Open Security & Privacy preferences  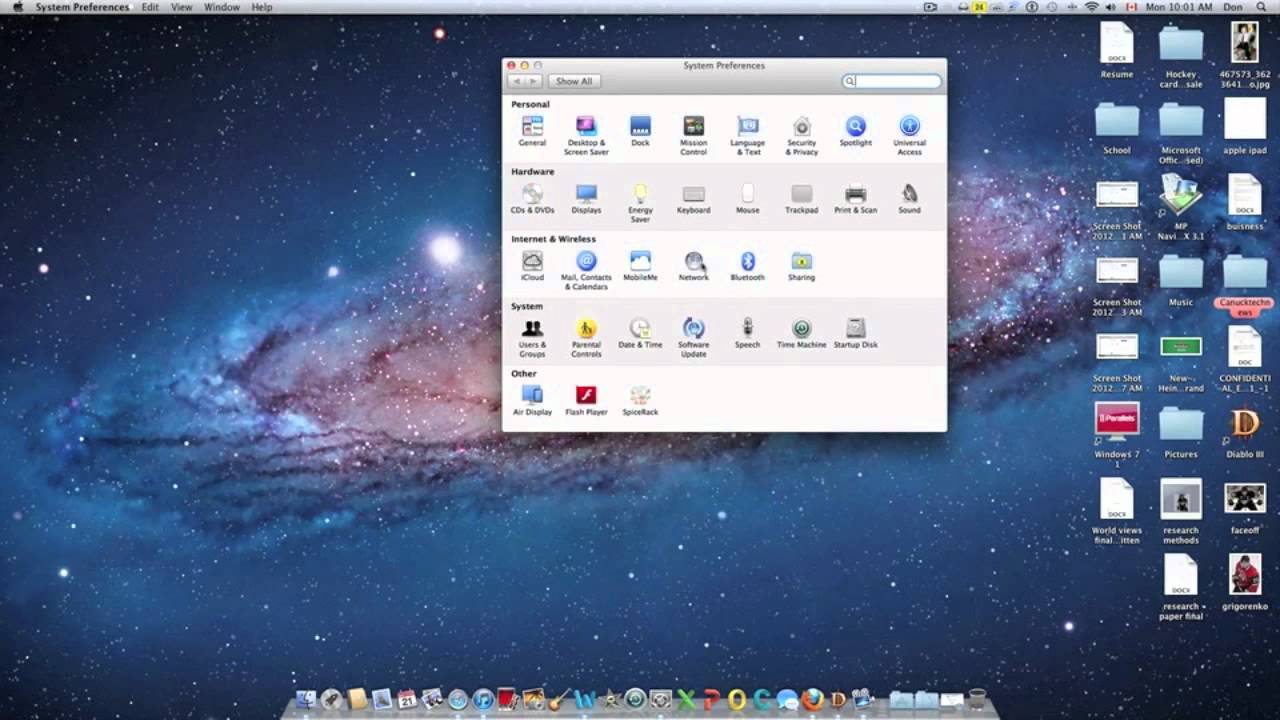click(801, 135)
